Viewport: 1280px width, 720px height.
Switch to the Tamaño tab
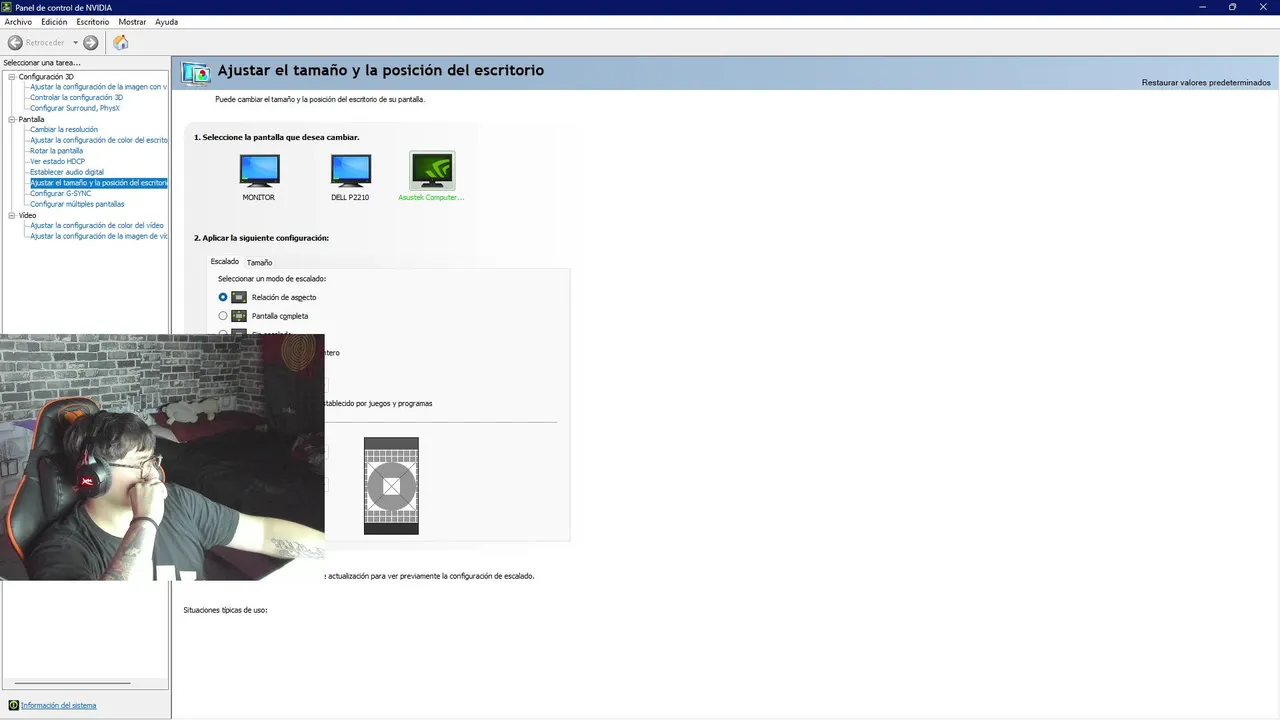[259, 262]
